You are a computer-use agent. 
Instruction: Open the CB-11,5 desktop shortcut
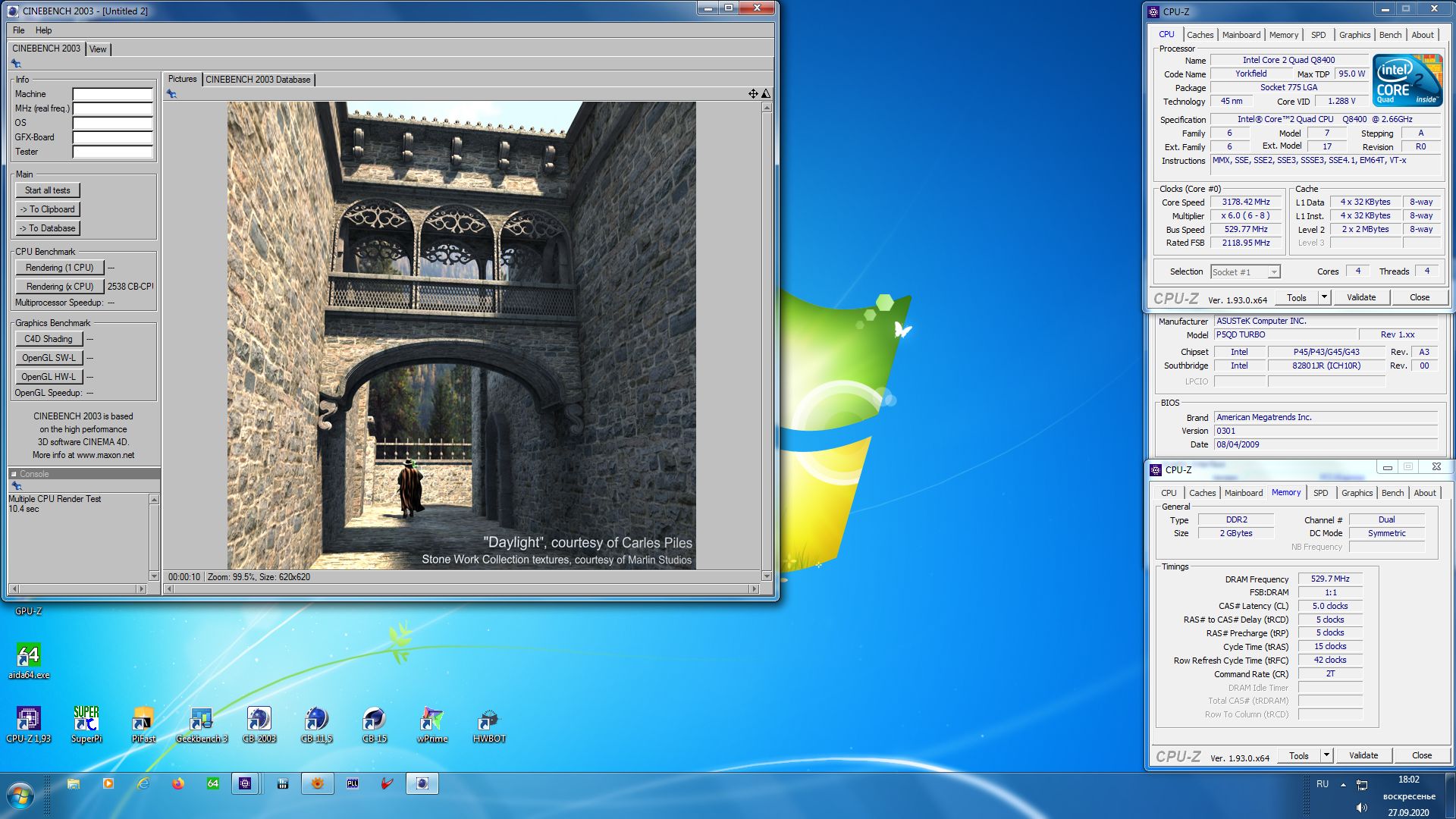[317, 724]
